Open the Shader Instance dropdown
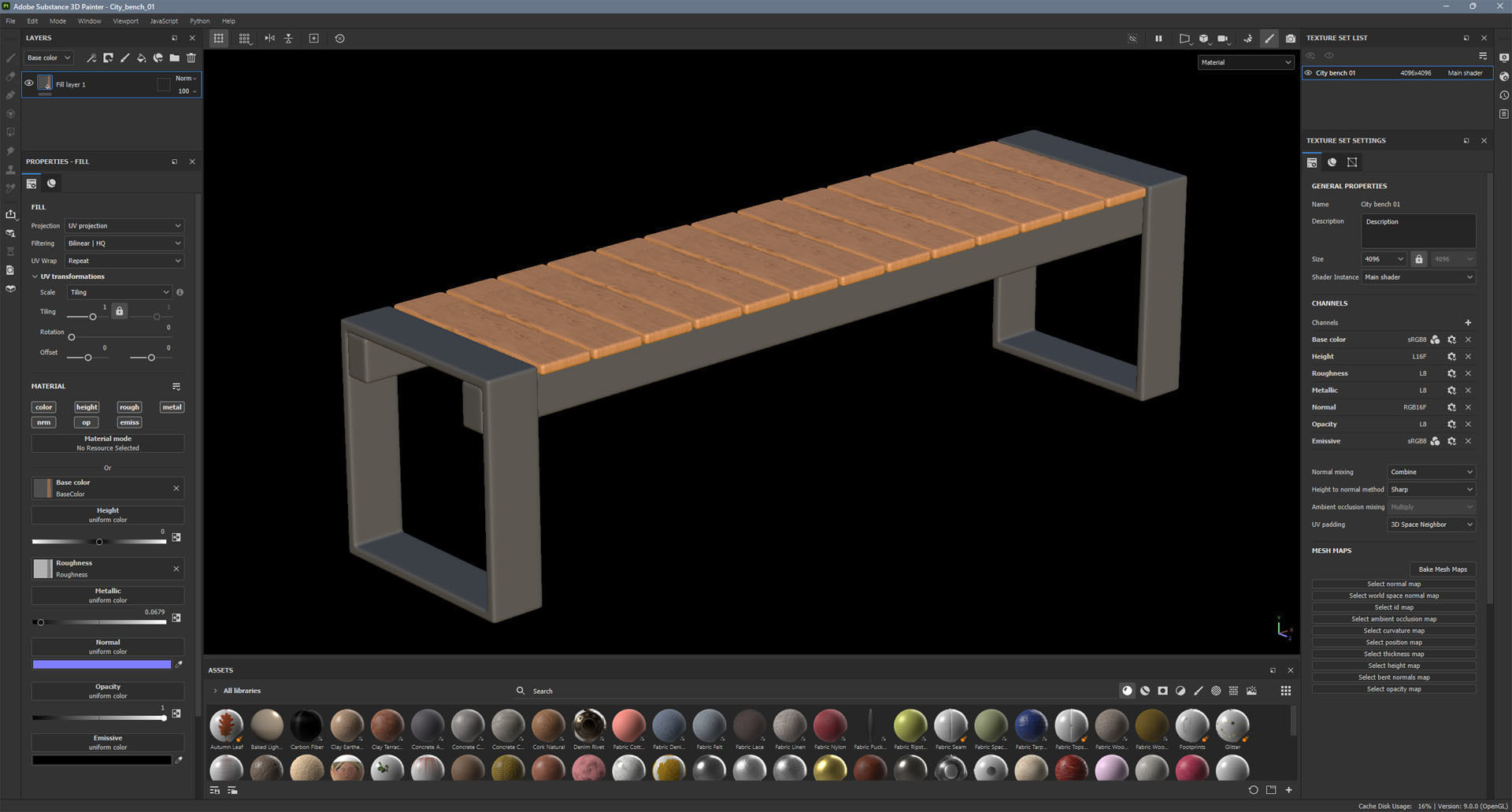 point(1418,277)
